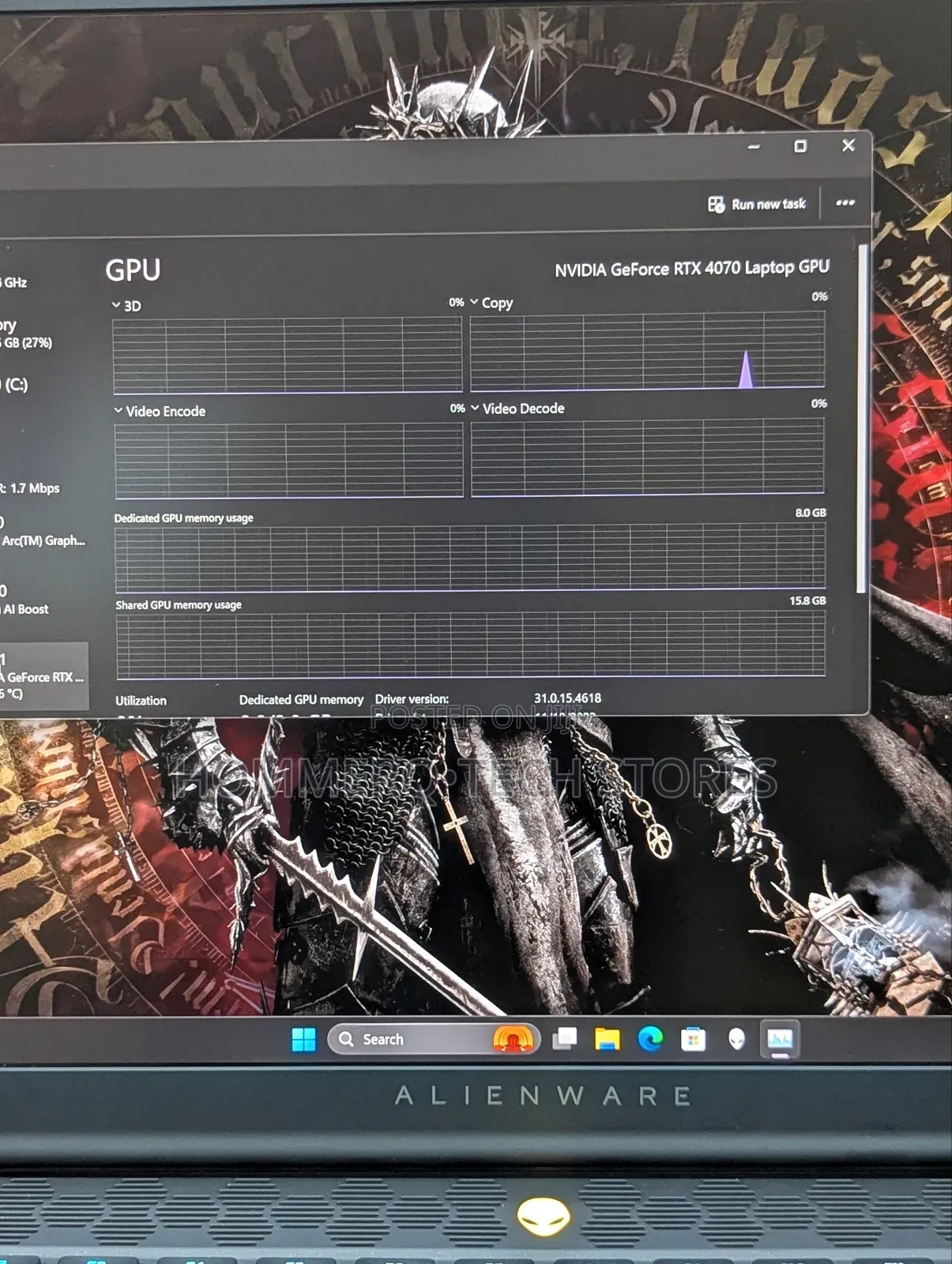
Task: Select the Memory (27%) performance item
Action: pyautogui.click(x=27, y=333)
